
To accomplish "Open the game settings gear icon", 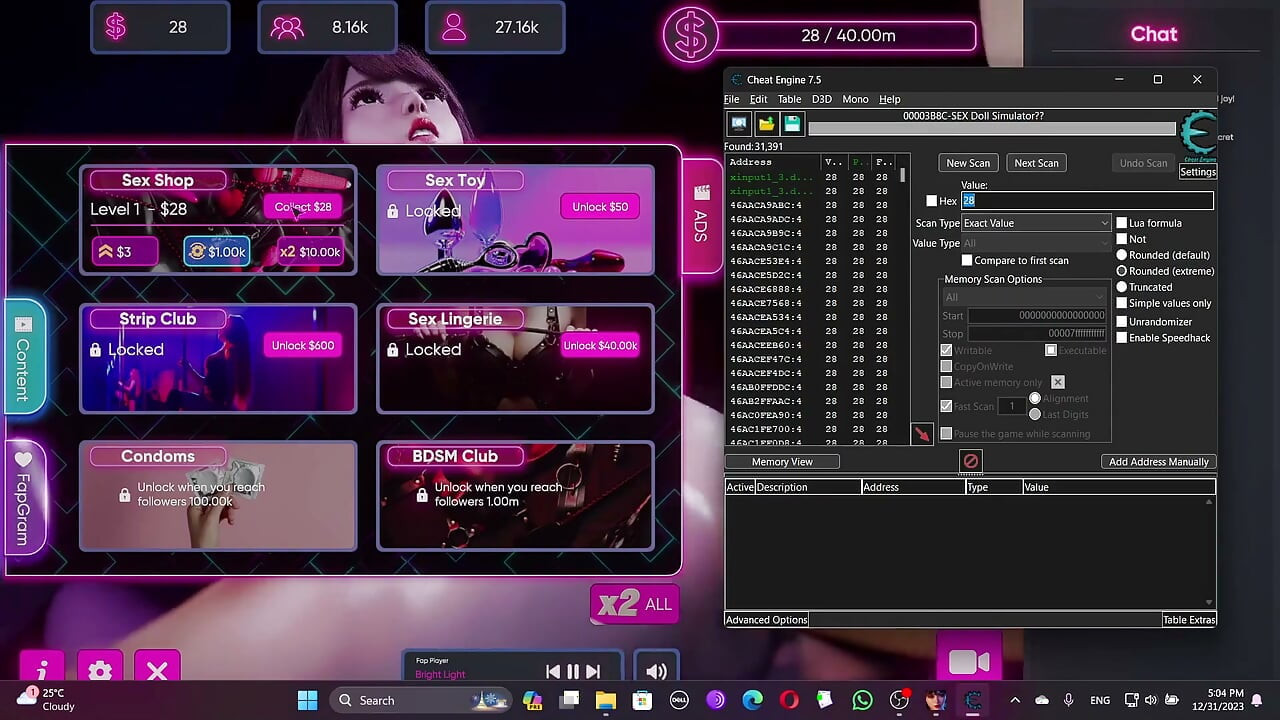I will coord(99,670).
